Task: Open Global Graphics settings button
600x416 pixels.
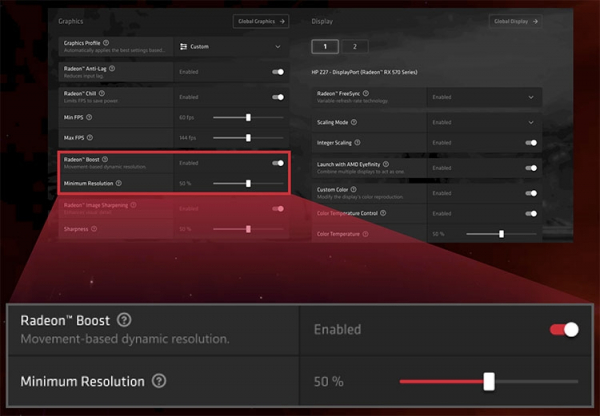Action: (x=261, y=21)
